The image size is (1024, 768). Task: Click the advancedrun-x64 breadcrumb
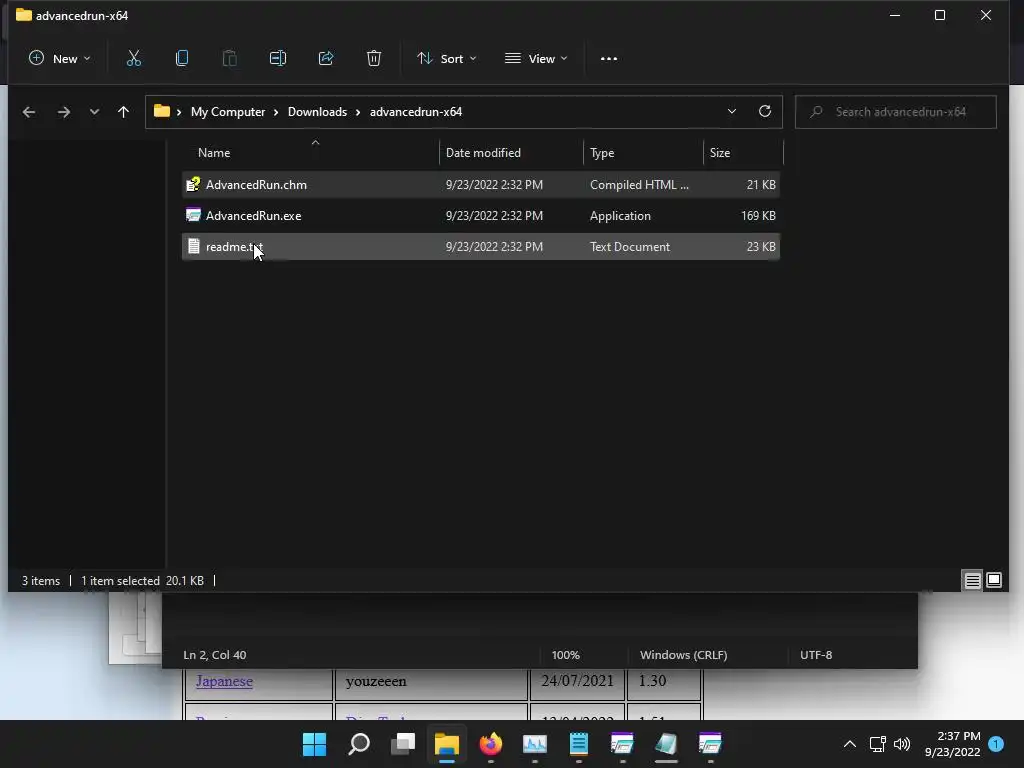[416, 112]
